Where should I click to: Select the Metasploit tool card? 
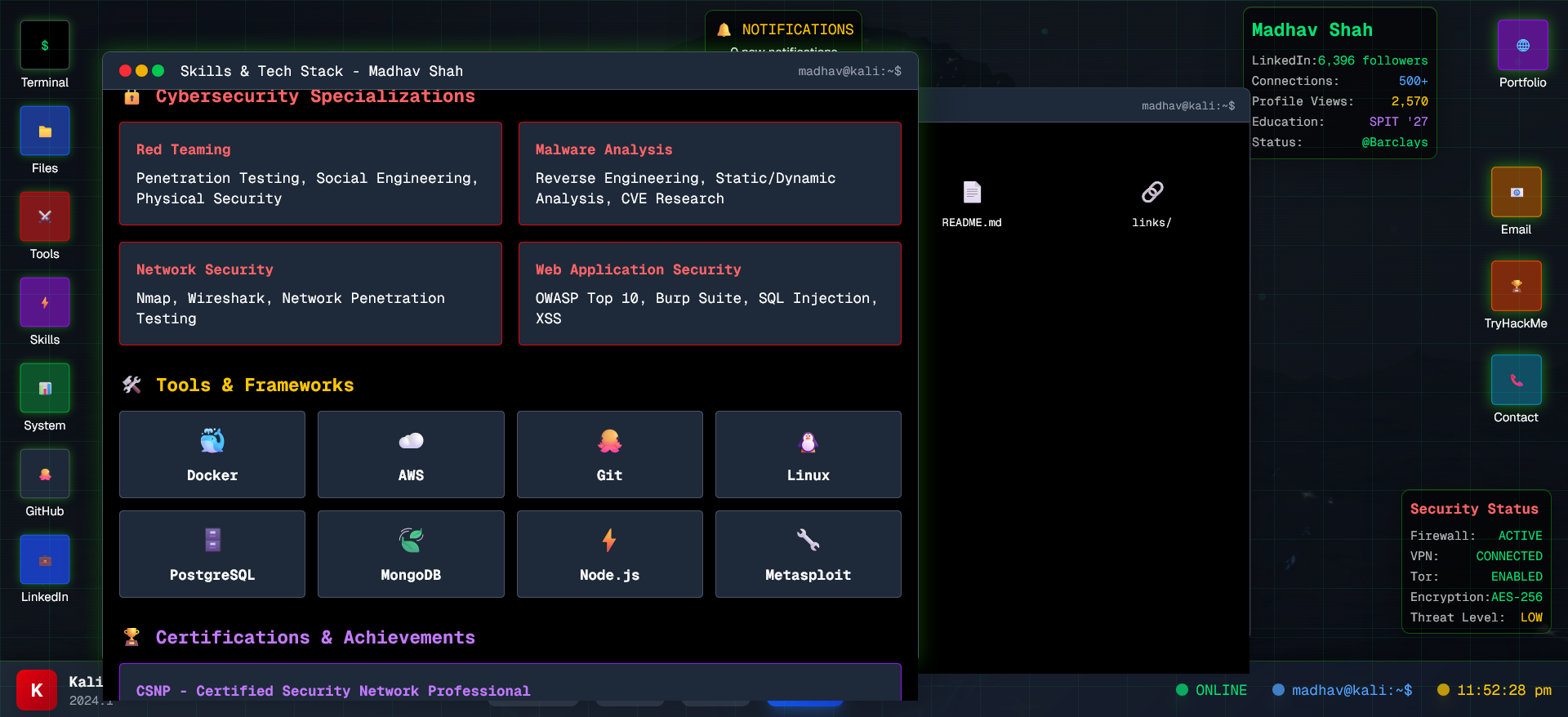(808, 554)
